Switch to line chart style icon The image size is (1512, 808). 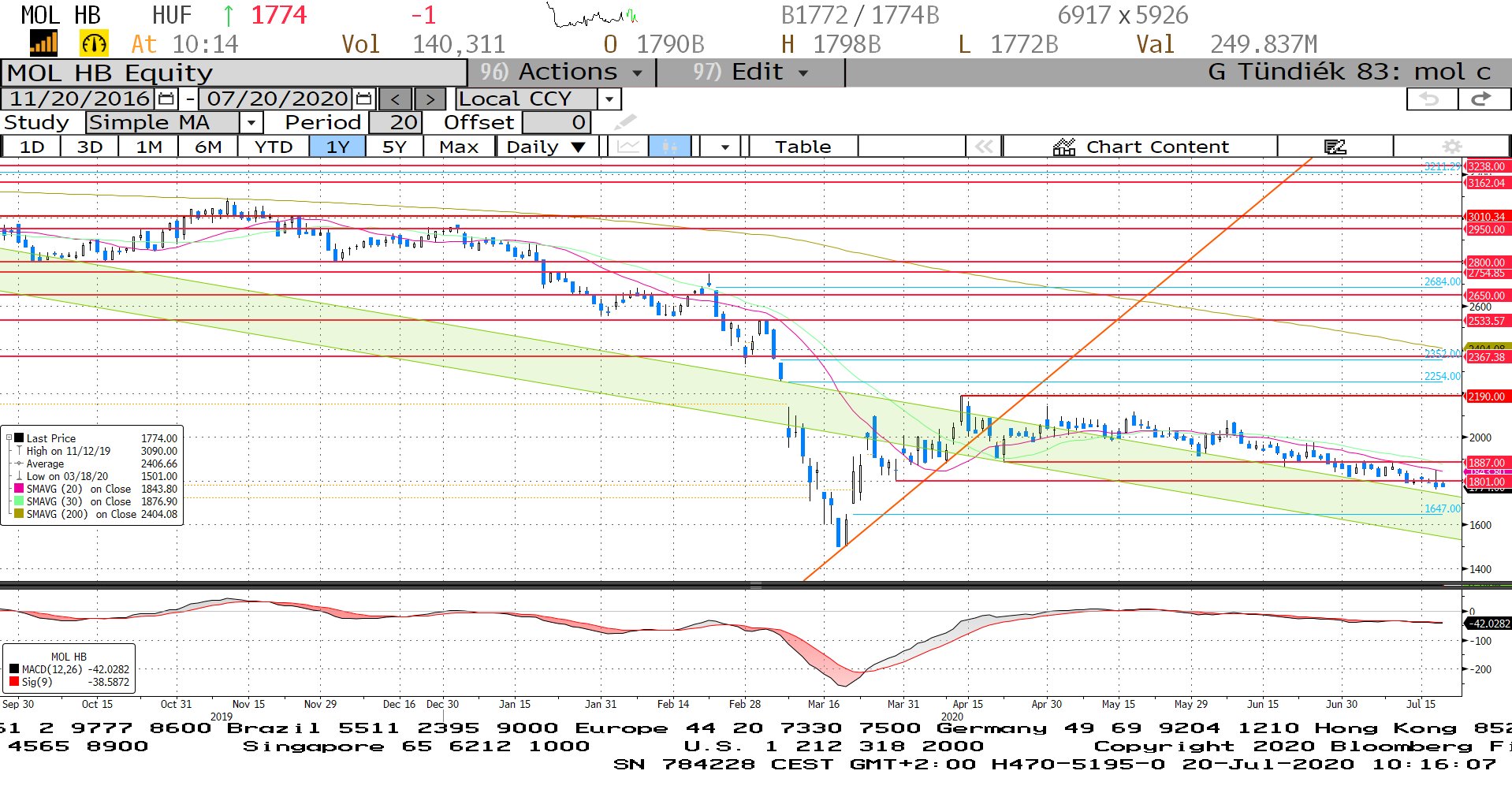pos(628,147)
